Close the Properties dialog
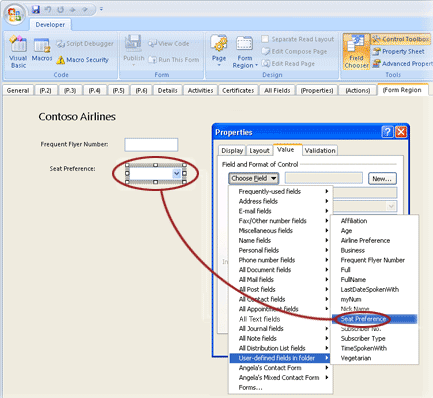This screenshot has height=398, width=433. tap(401, 132)
